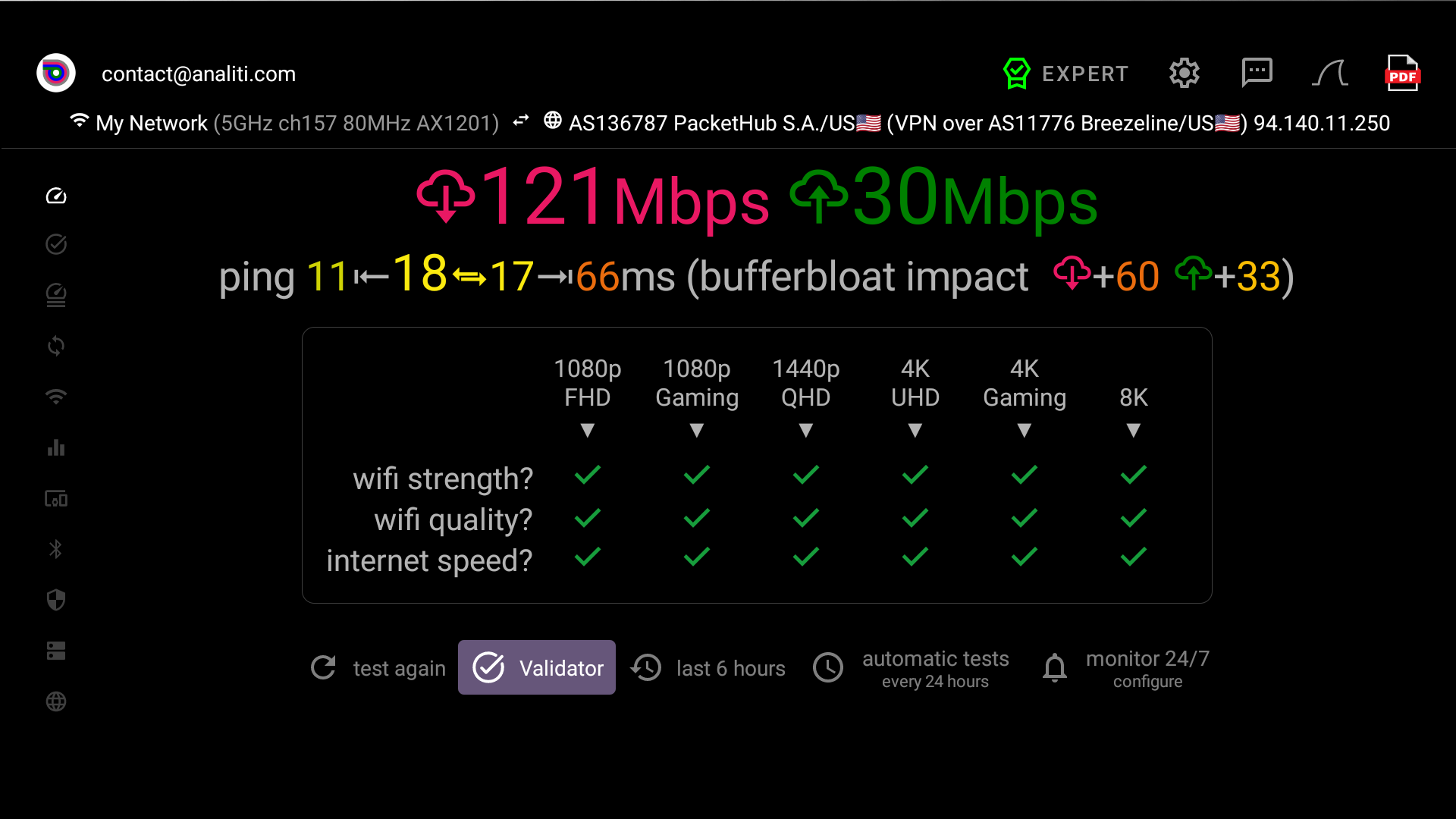Expand the 4K Gaming column details
The width and height of the screenshot is (1456, 819).
pos(1025,430)
